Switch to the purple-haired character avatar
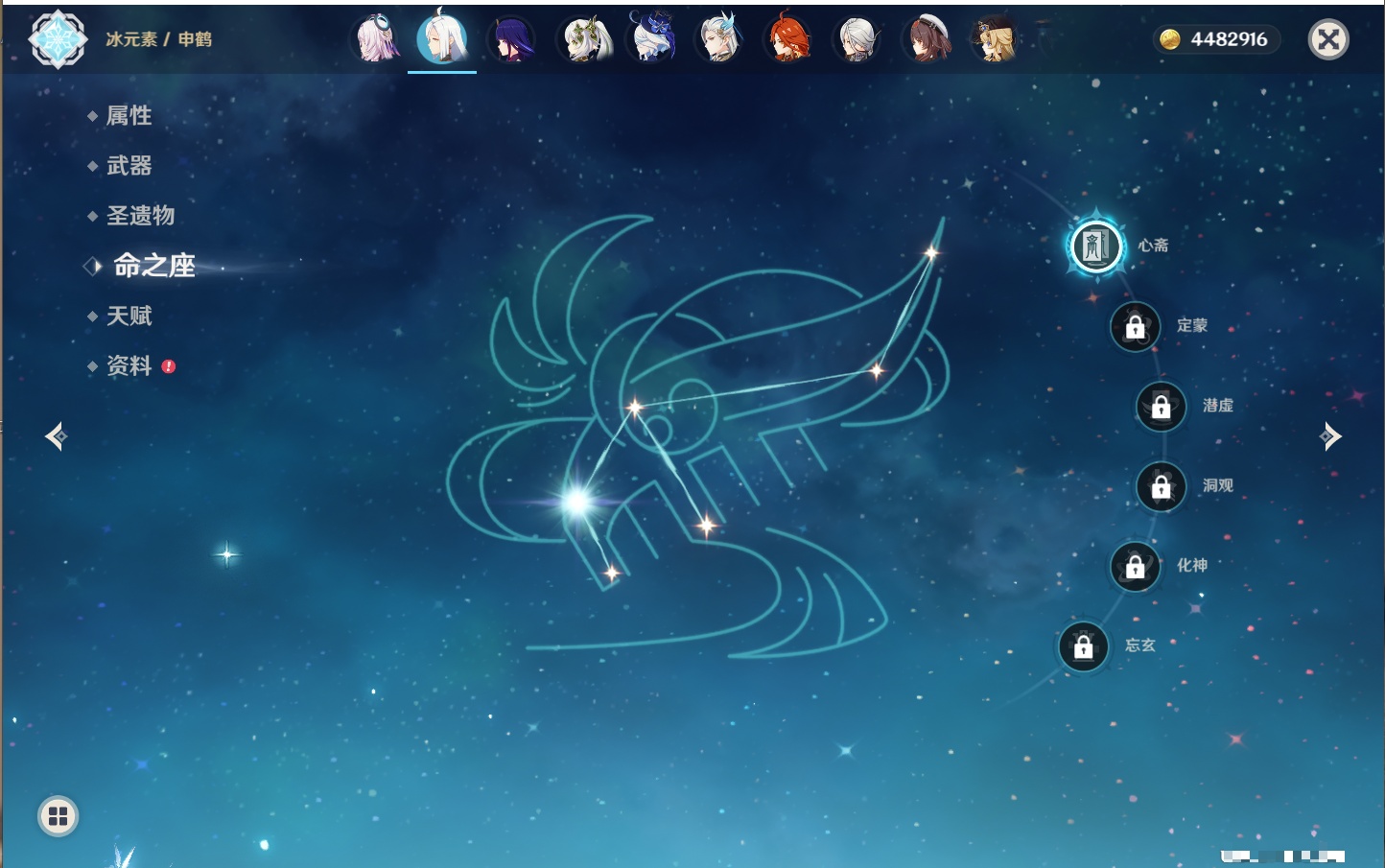This screenshot has height=868, width=1385. click(x=511, y=39)
